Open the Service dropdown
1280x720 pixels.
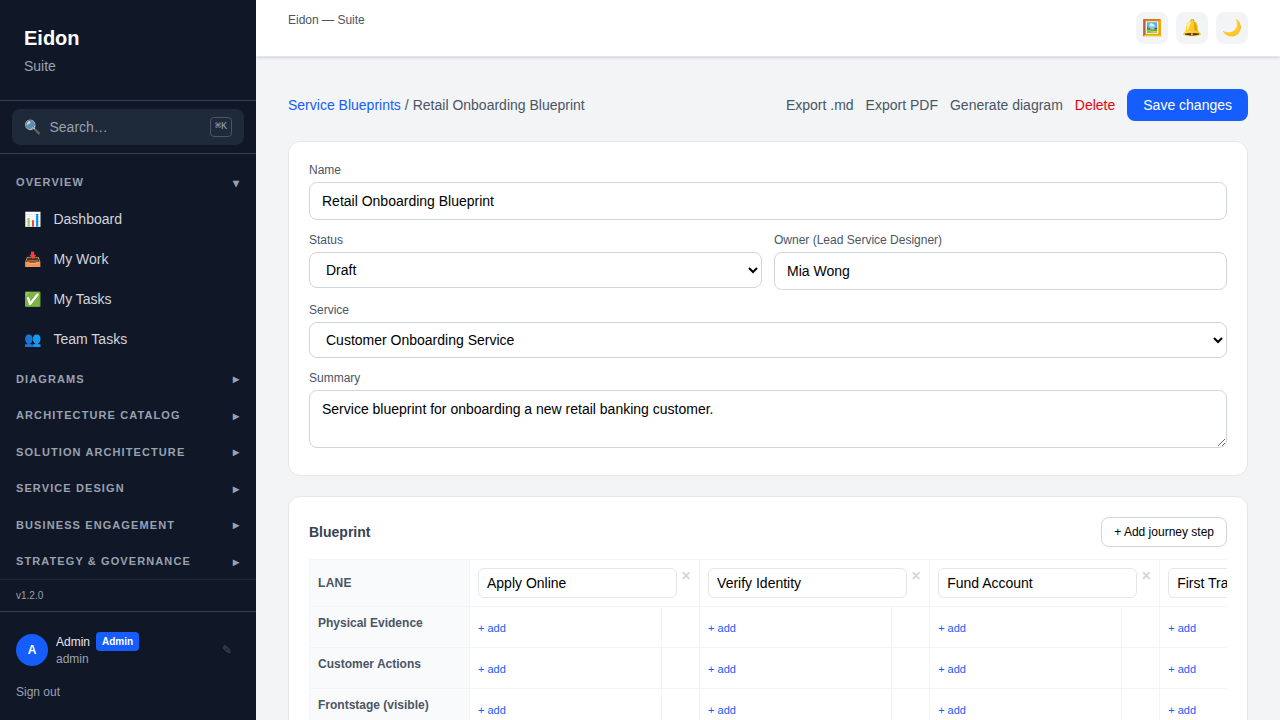coord(768,340)
